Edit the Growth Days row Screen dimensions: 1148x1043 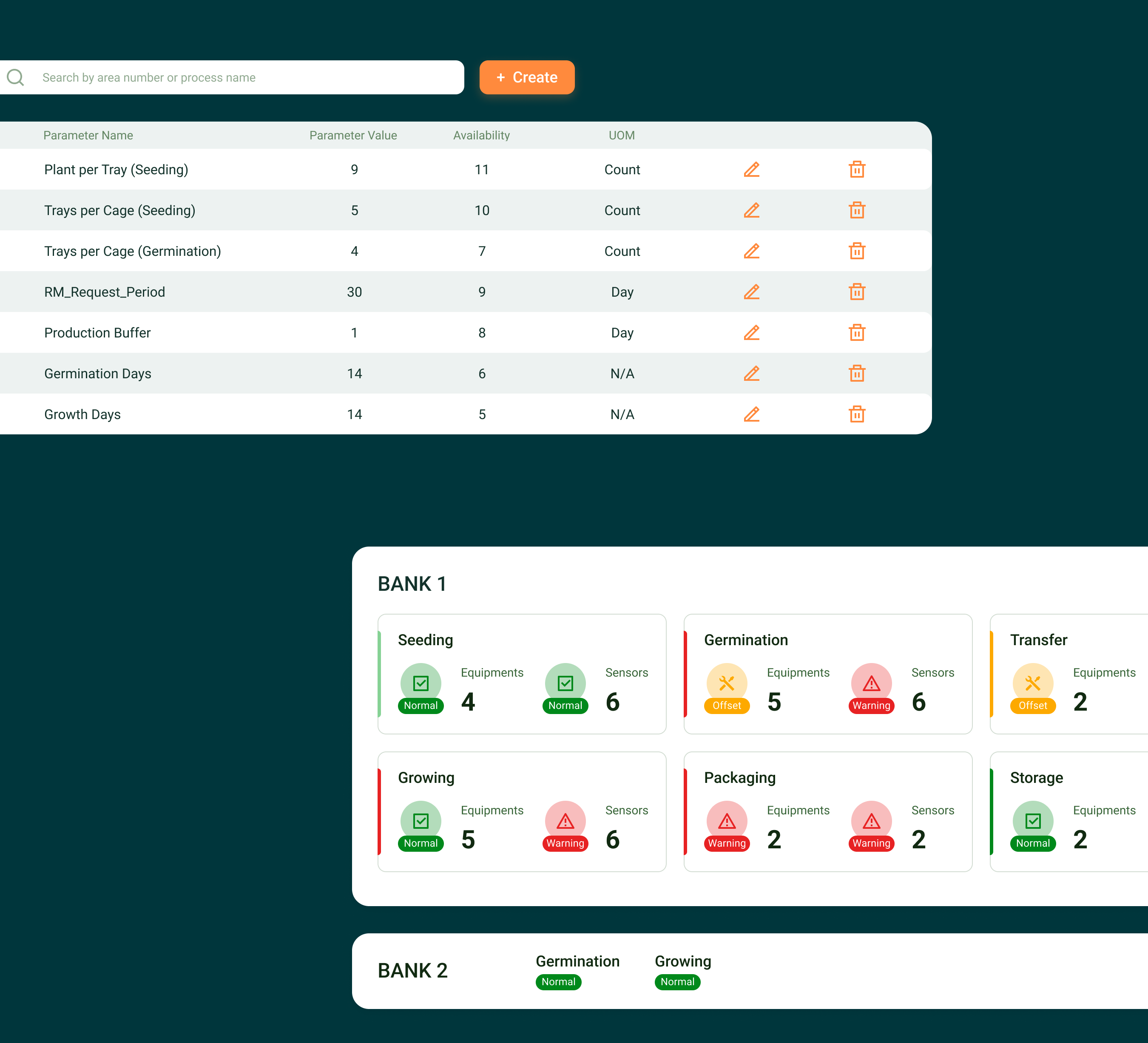point(752,414)
